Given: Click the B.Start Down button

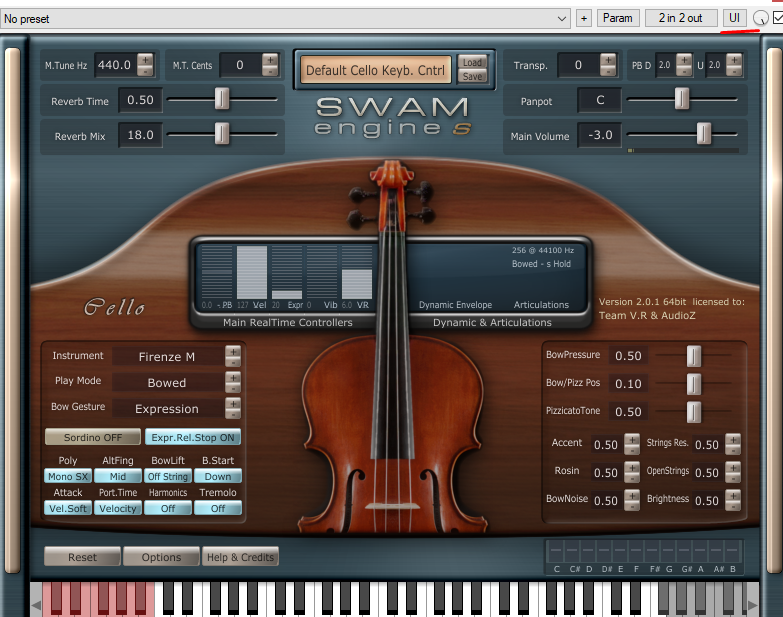Looking at the screenshot, I should tap(218, 476).
